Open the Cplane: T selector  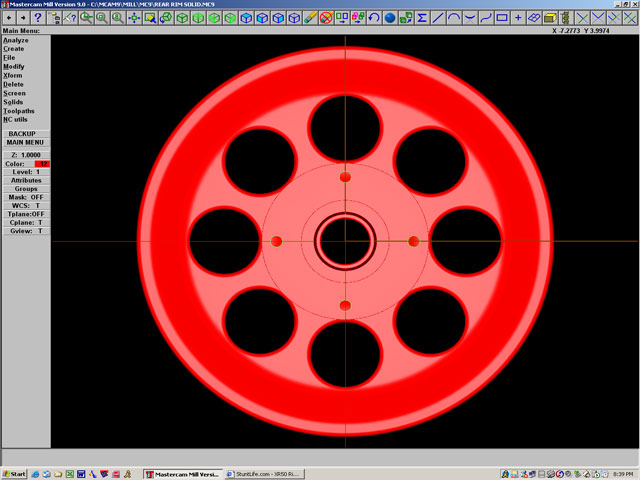26,222
